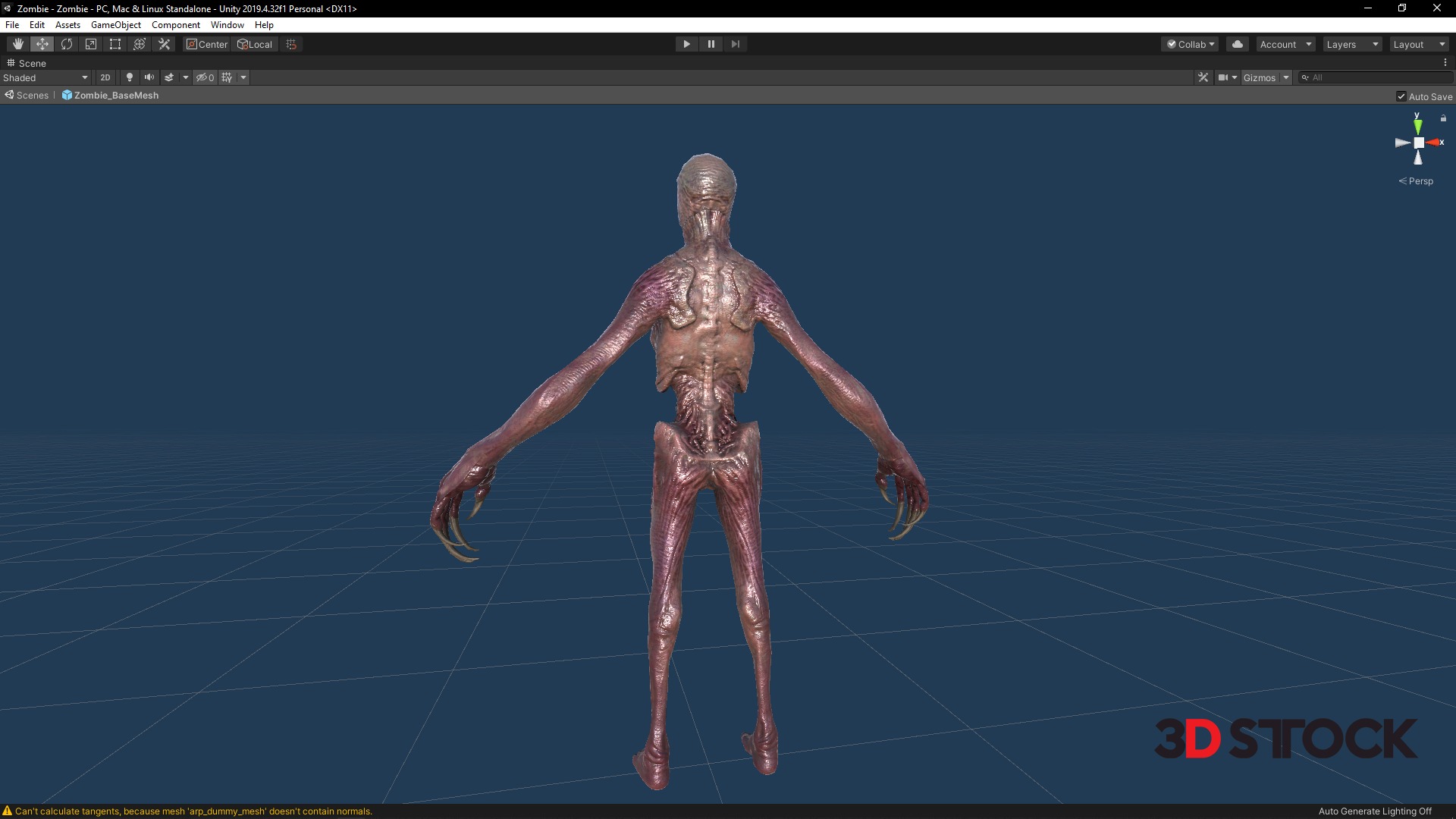Open the GameObject menu

[115, 25]
